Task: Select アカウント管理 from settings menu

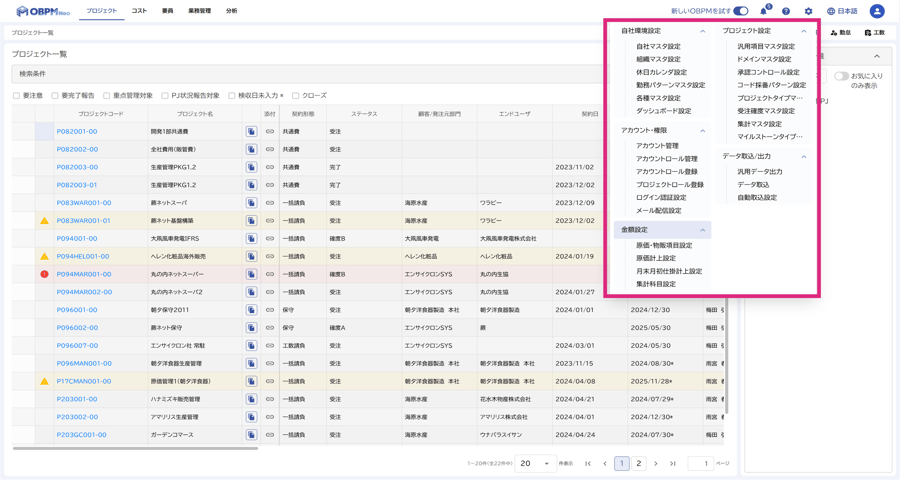Action: click(657, 146)
